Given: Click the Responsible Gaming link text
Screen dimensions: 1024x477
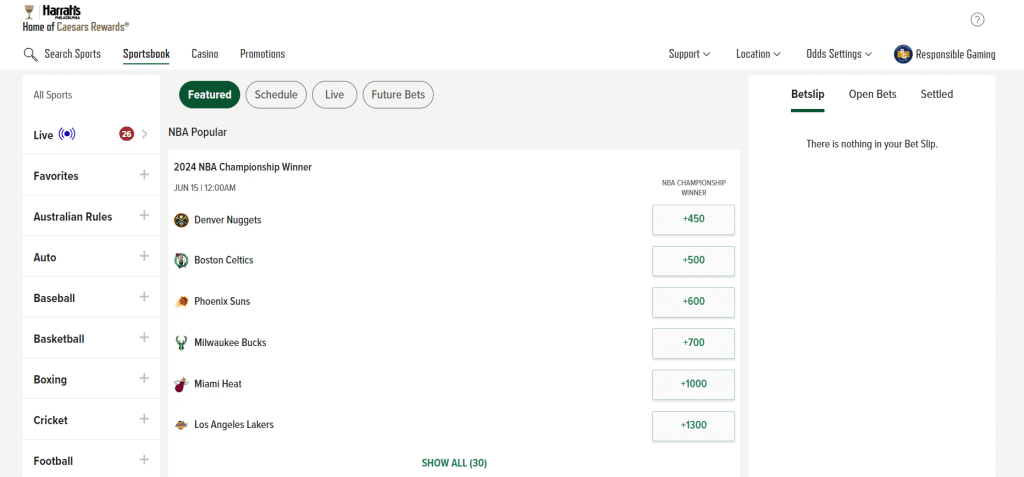Looking at the screenshot, I should 955,54.
